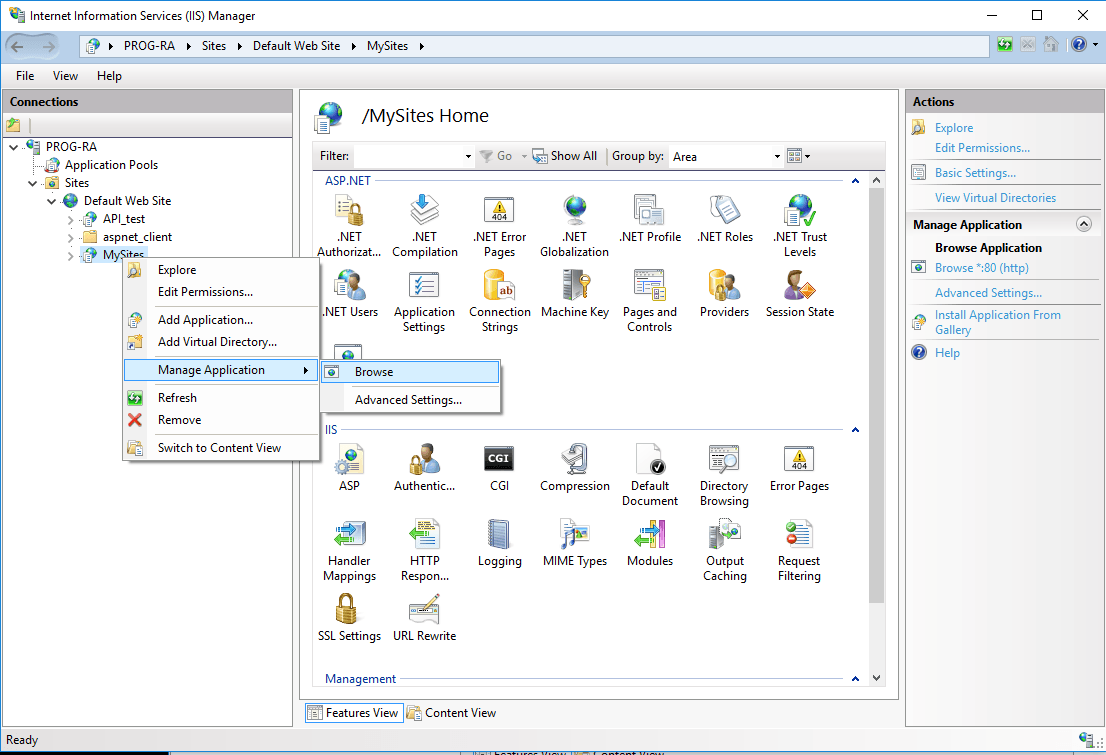Open Application Settings feature
Viewport: 1106px width, 755px height.
[425, 285]
